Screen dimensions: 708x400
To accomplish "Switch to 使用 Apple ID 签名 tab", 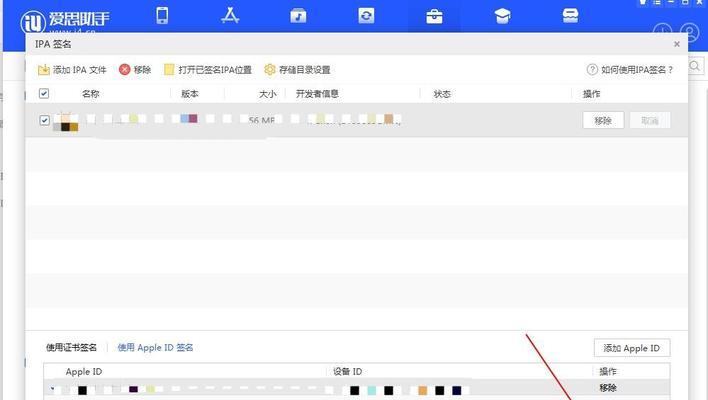I will coord(155,347).
